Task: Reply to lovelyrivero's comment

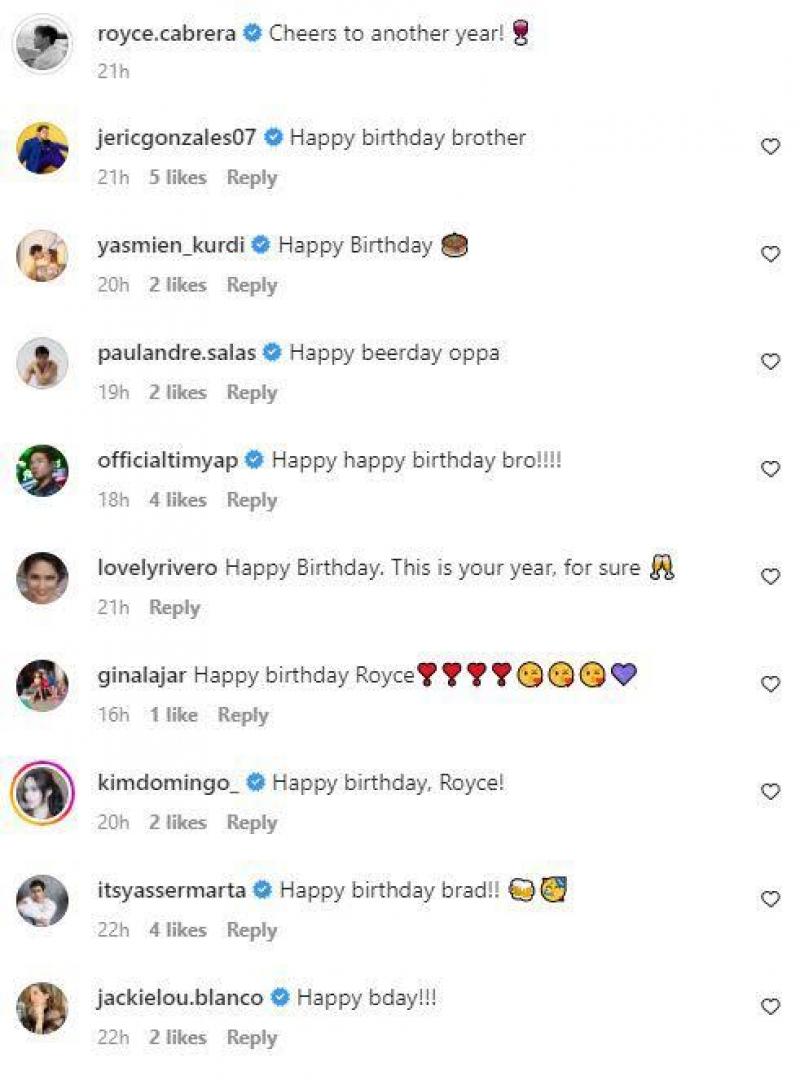Action: click(174, 608)
